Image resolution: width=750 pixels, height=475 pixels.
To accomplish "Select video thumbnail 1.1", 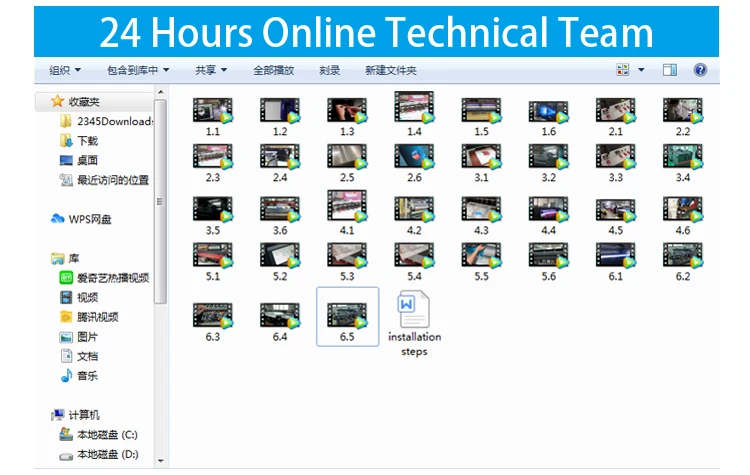I will point(212,115).
